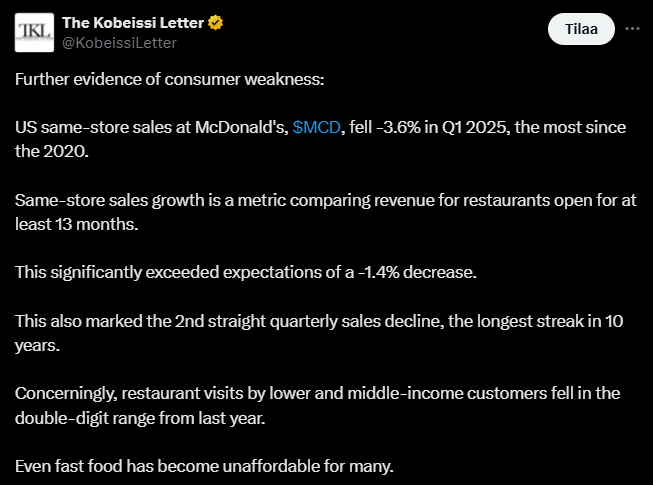Click the words 'the 2020.'
The width and height of the screenshot is (653, 485).
52,152
